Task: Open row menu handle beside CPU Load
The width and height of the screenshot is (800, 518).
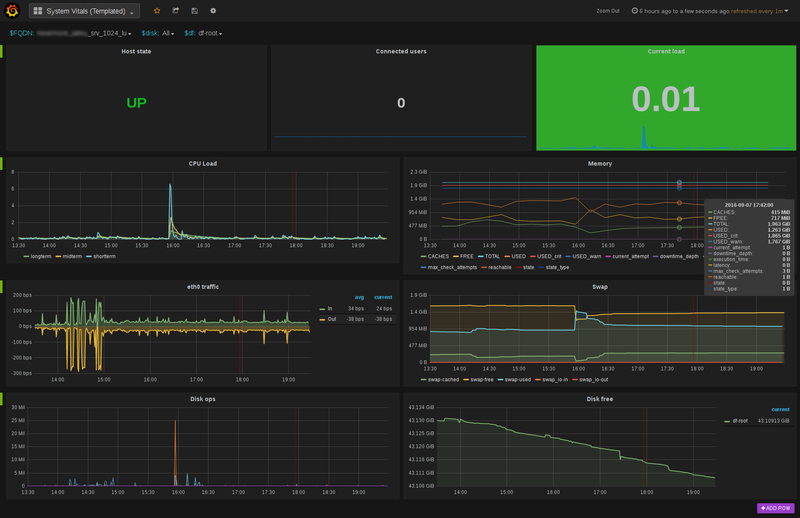Action: 2,163
